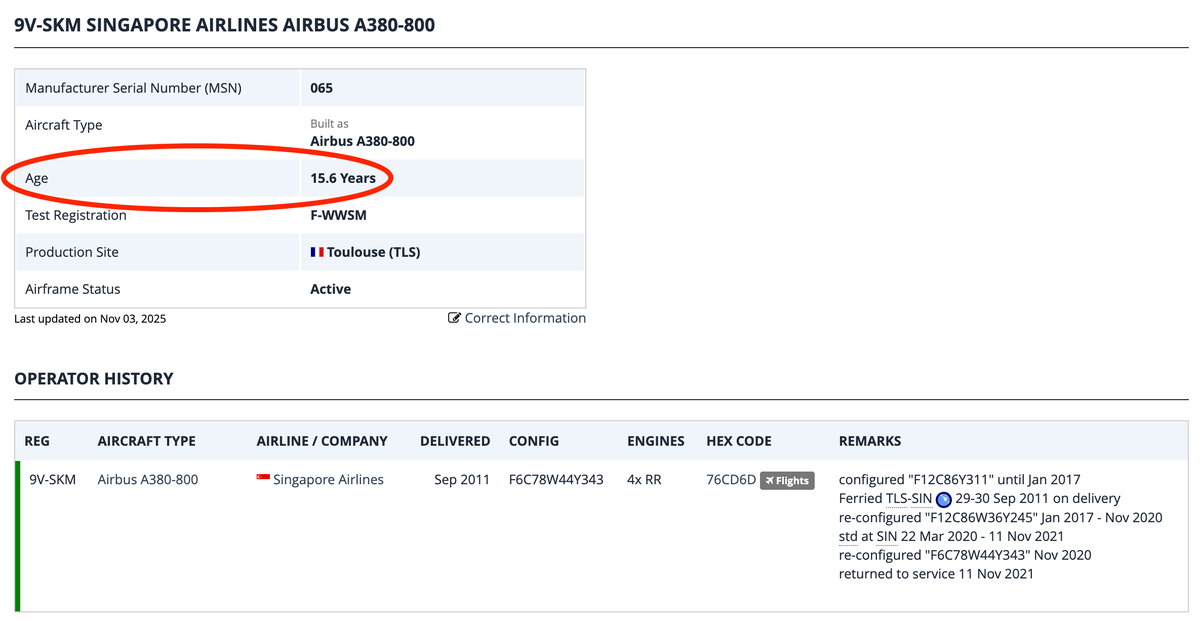Click the French flag beside Toulouse (TLS)
The width and height of the screenshot is (1200, 621).
[x=315, y=251]
